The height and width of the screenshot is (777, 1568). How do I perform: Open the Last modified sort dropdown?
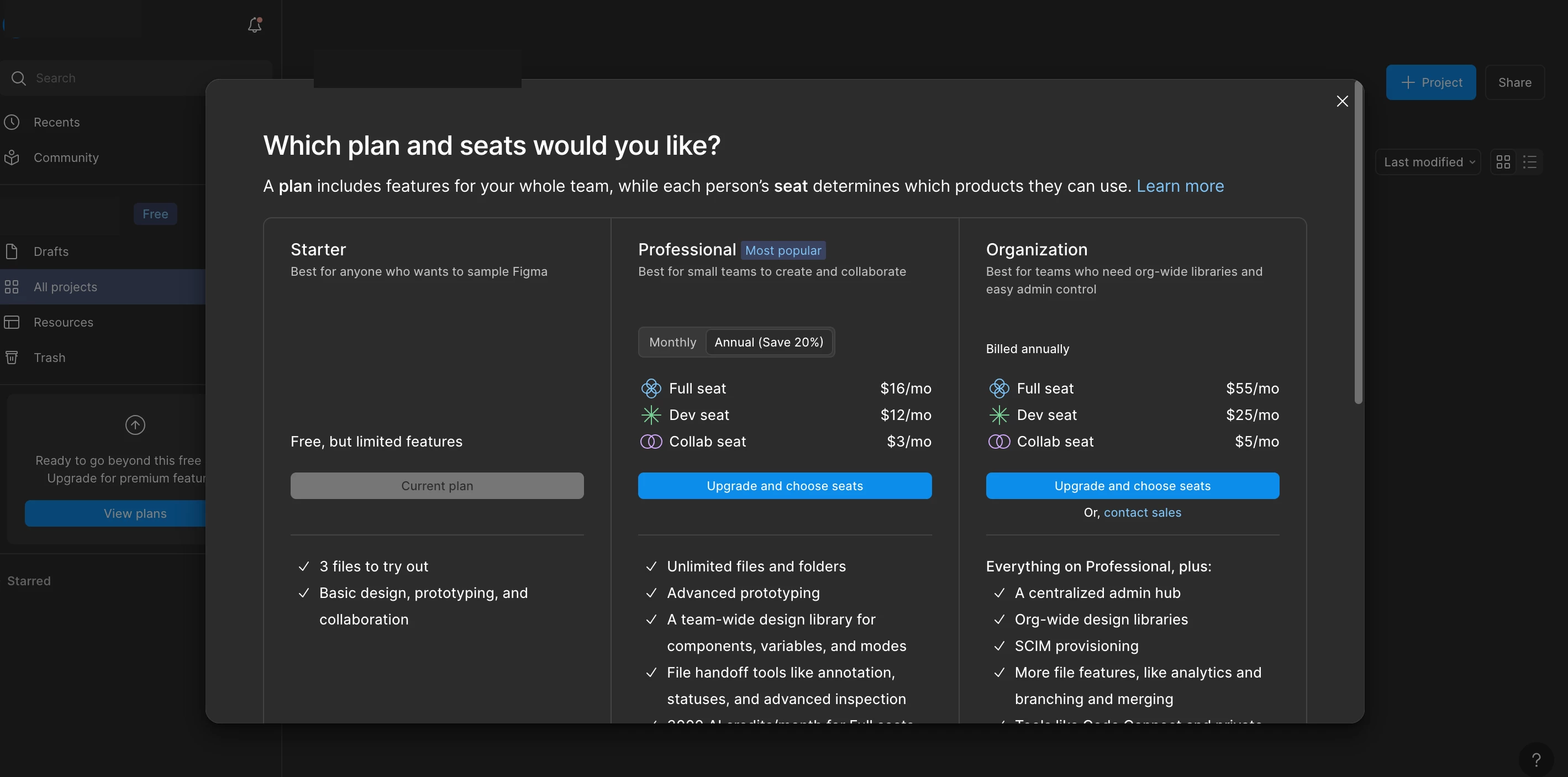1428,162
